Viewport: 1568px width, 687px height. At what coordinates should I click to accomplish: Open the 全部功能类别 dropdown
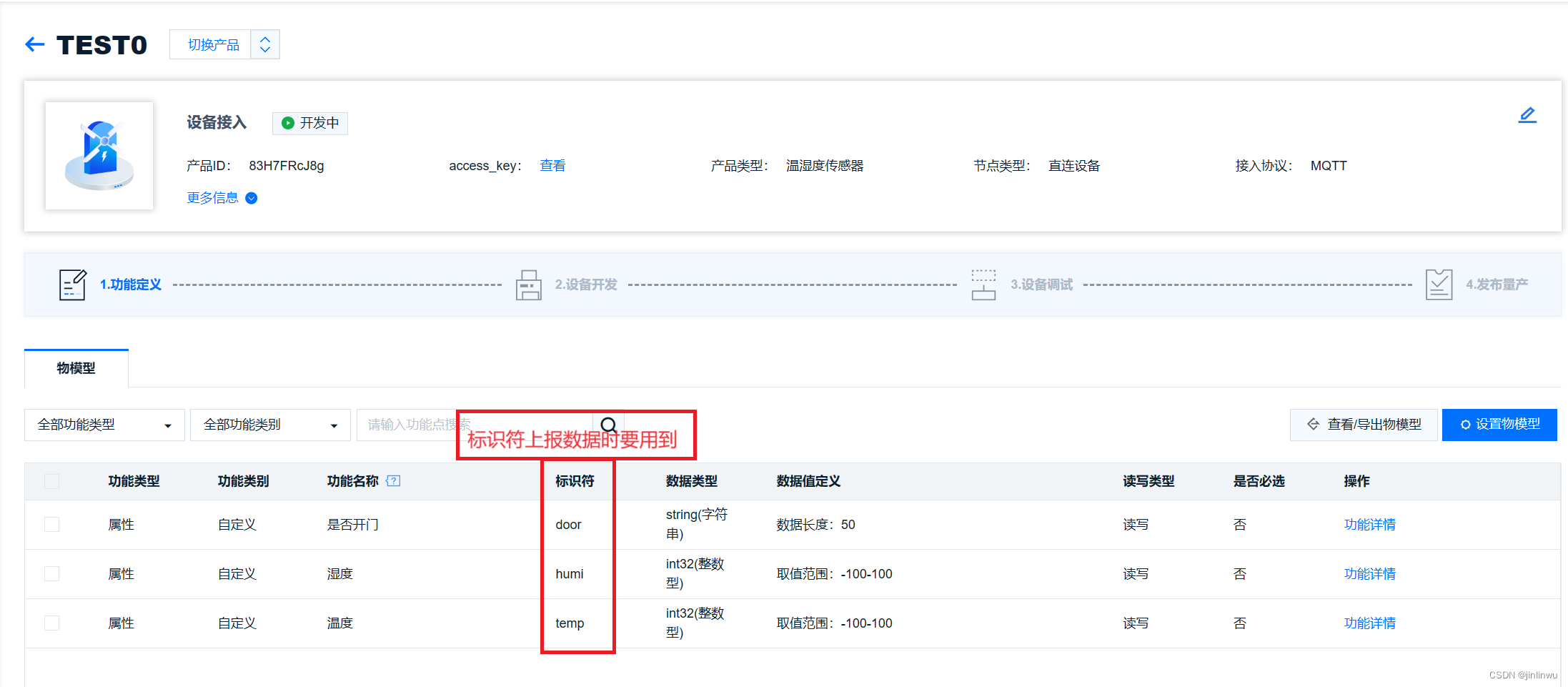point(269,424)
